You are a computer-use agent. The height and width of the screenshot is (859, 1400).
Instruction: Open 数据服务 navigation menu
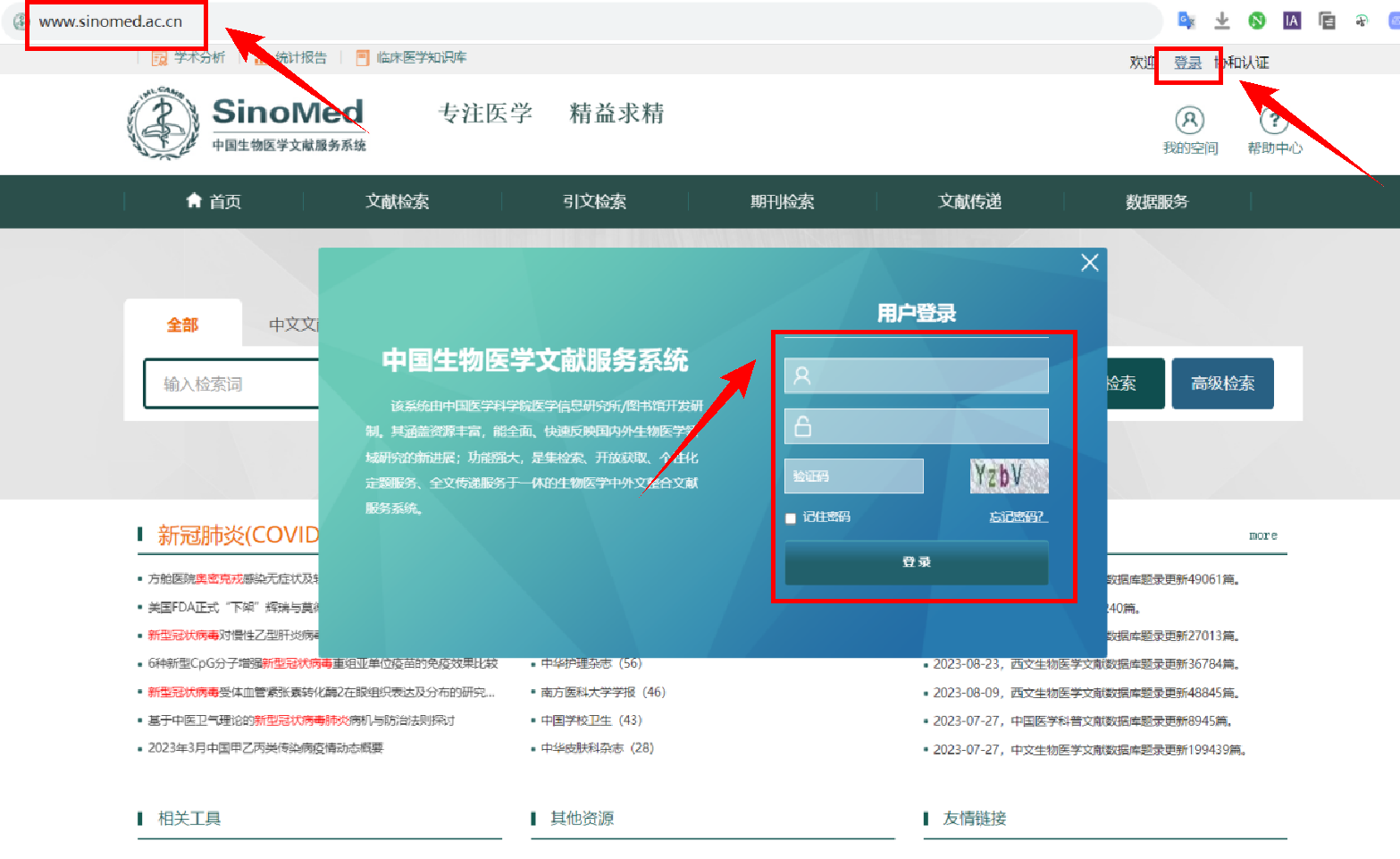point(1157,201)
